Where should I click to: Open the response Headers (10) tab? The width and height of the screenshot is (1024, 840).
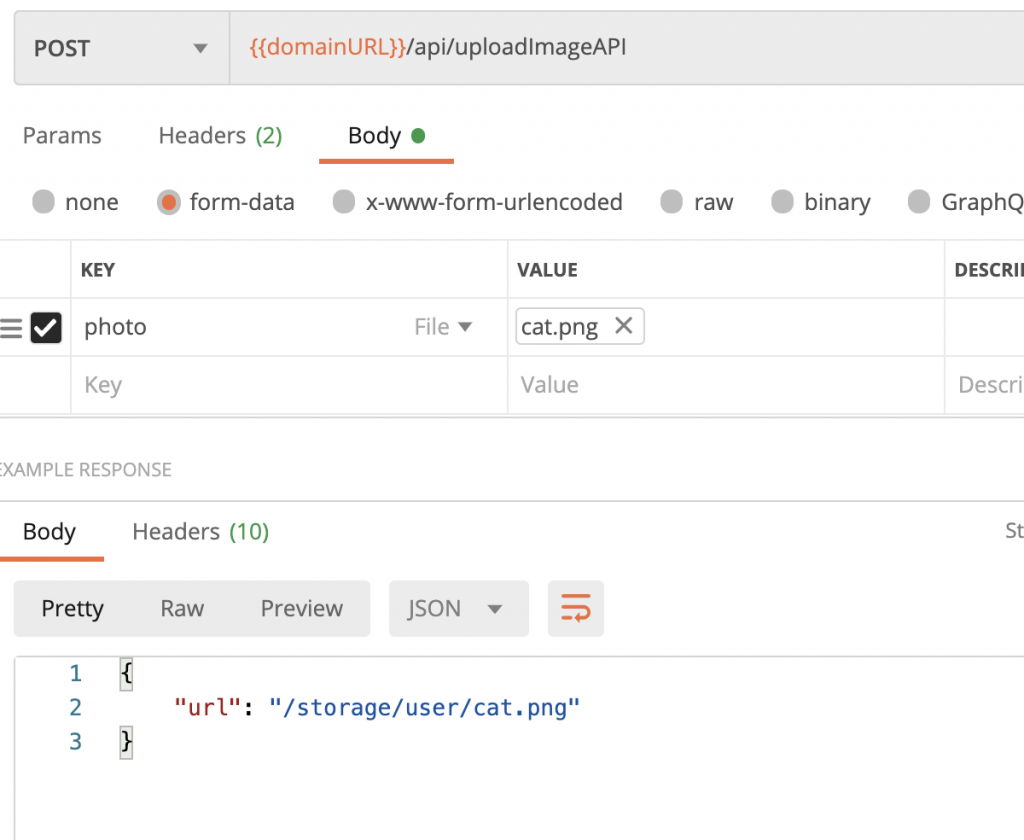pyautogui.click(x=200, y=531)
